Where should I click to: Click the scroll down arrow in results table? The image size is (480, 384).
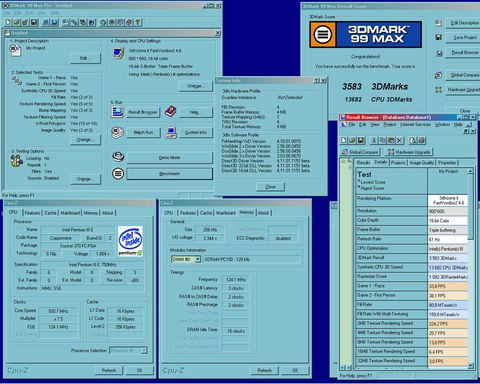click(x=470, y=366)
